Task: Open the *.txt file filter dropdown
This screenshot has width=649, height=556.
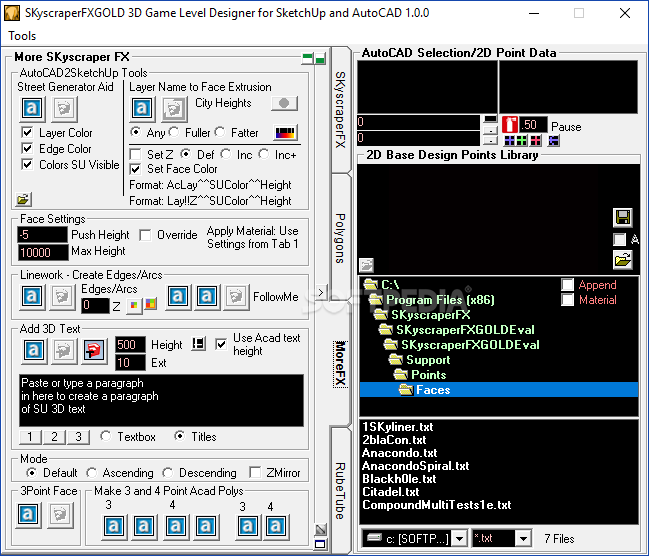Action: point(523,539)
